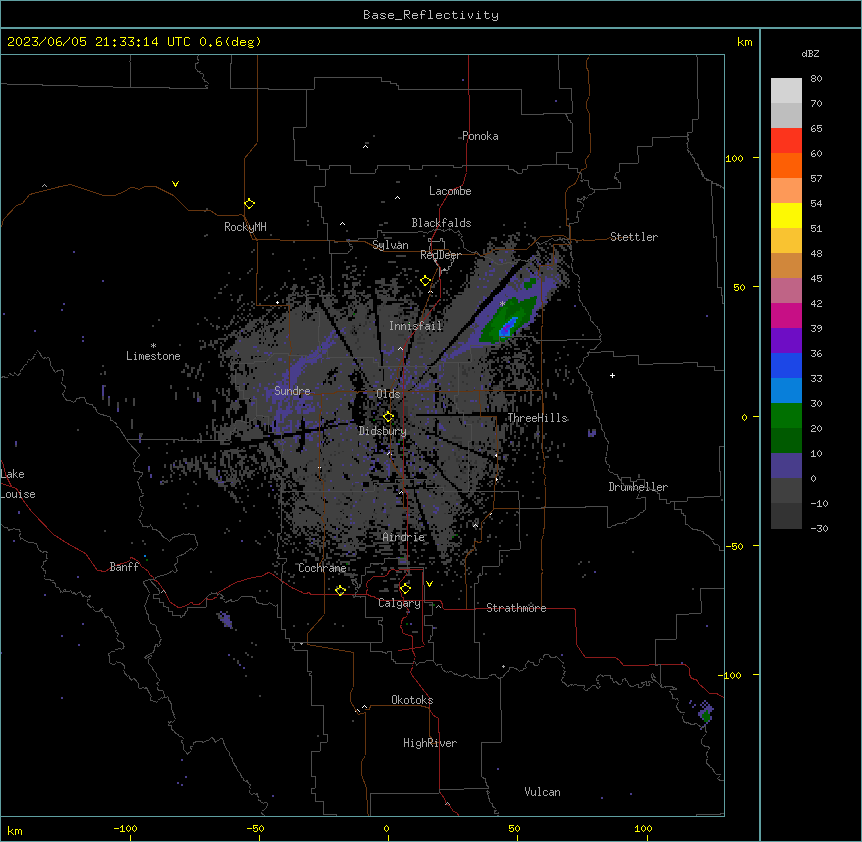Click the white caret marker below Innisfail label

[400, 348]
